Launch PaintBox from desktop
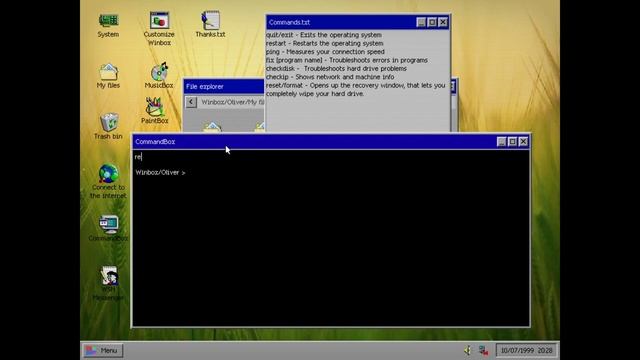The width and height of the screenshot is (640, 360). pos(155,110)
